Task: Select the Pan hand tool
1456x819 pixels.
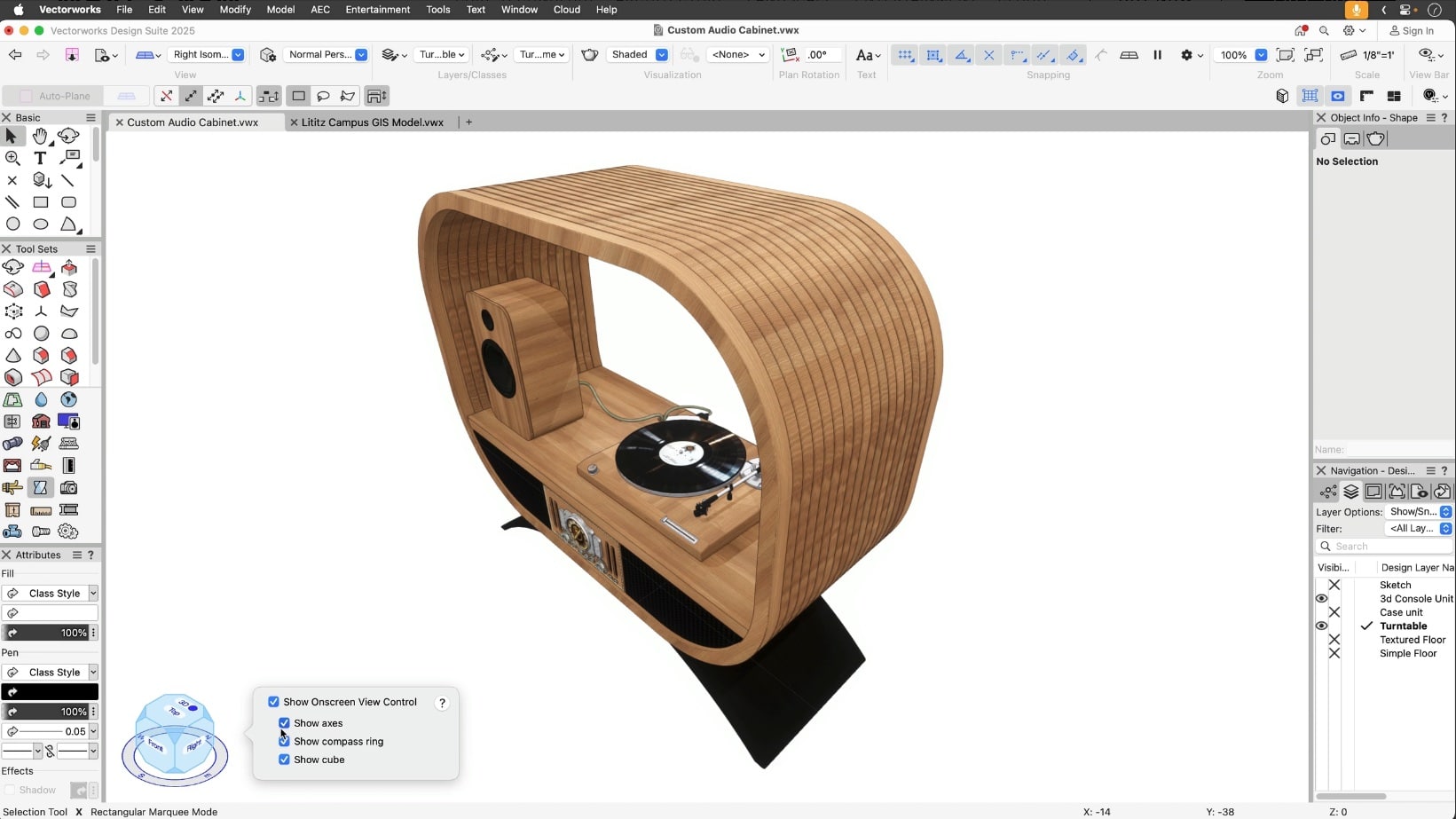Action: pos(40,136)
